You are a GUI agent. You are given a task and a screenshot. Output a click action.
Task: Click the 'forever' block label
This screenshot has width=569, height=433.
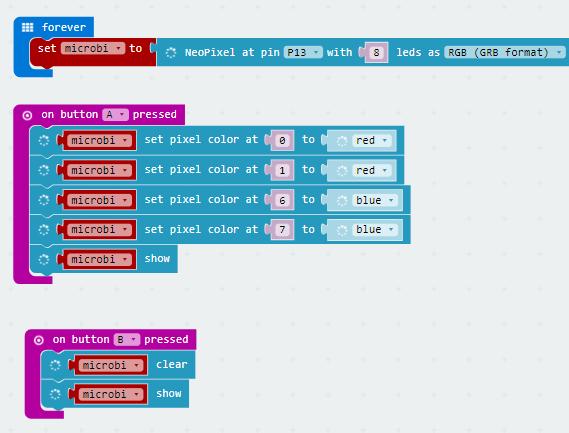pyautogui.click(x=64, y=28)
